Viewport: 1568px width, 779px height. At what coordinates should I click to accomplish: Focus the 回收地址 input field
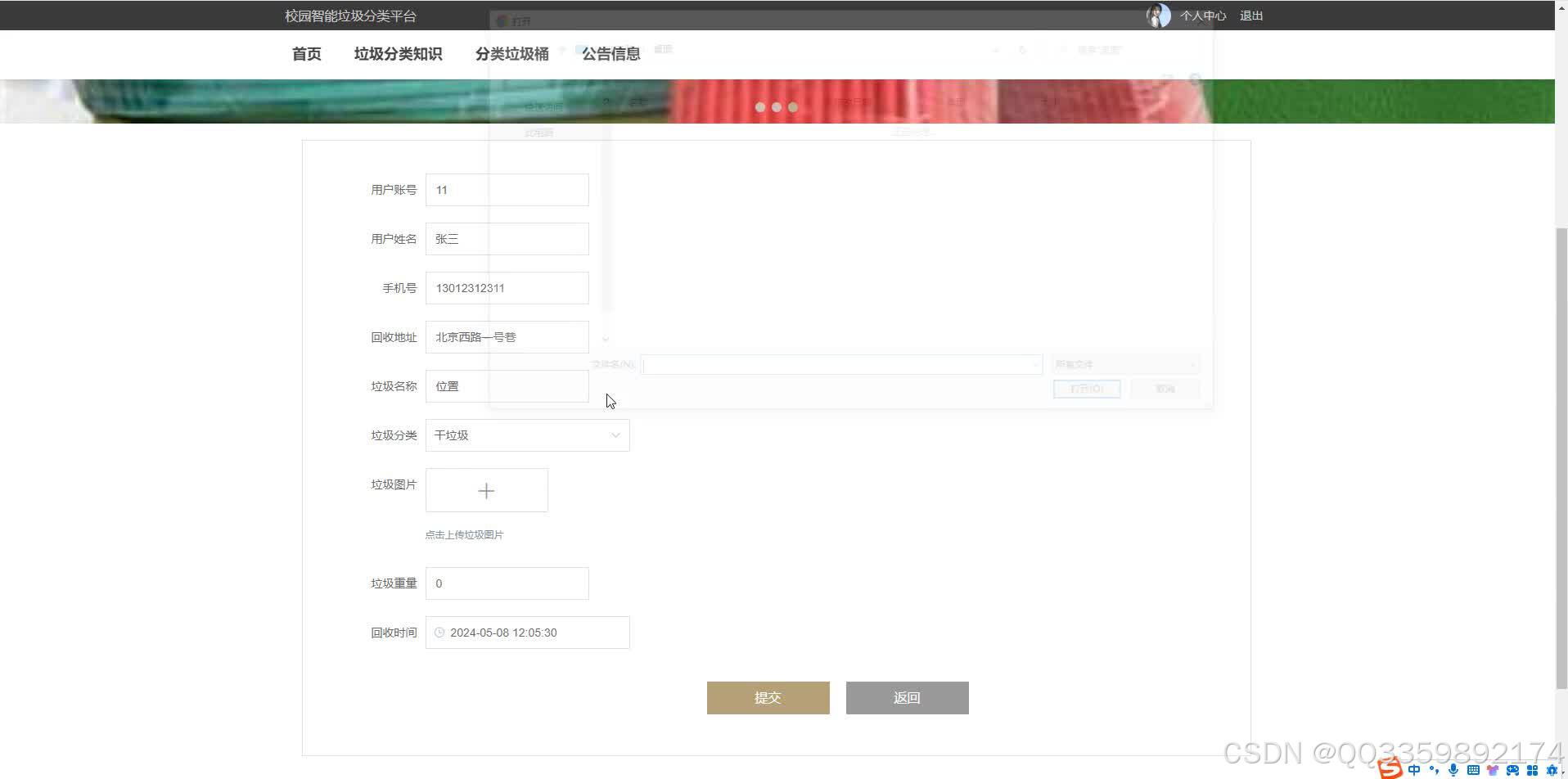tap(507, 337)
